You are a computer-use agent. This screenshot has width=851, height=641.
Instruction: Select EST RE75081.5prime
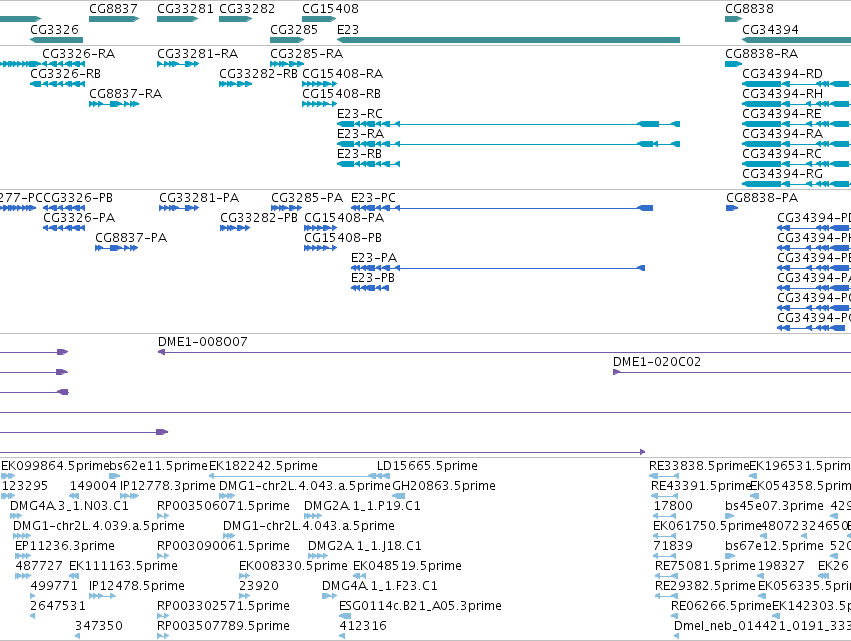point(666,576)
